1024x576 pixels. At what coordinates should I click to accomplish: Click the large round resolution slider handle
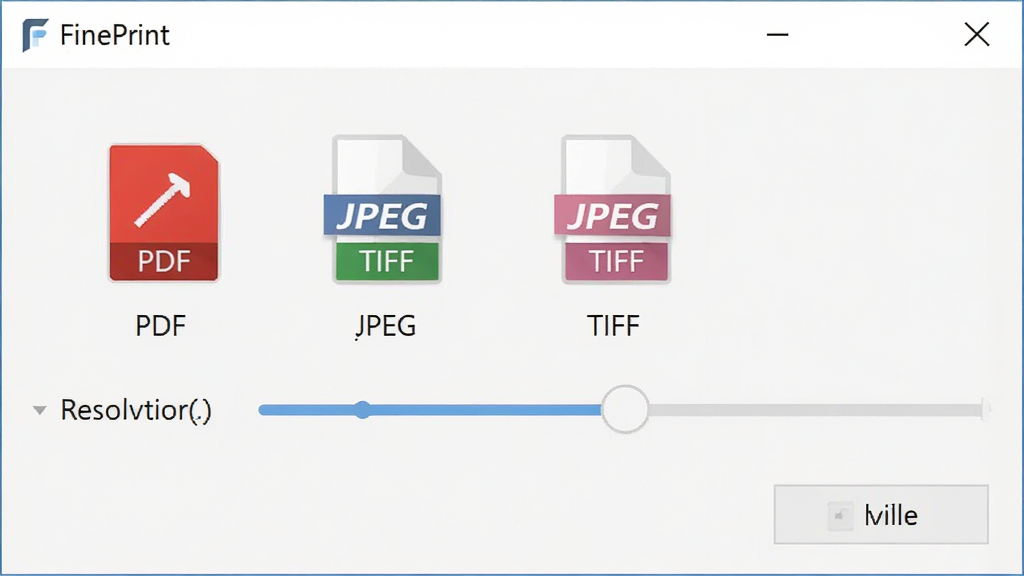[x=625, y=409]
